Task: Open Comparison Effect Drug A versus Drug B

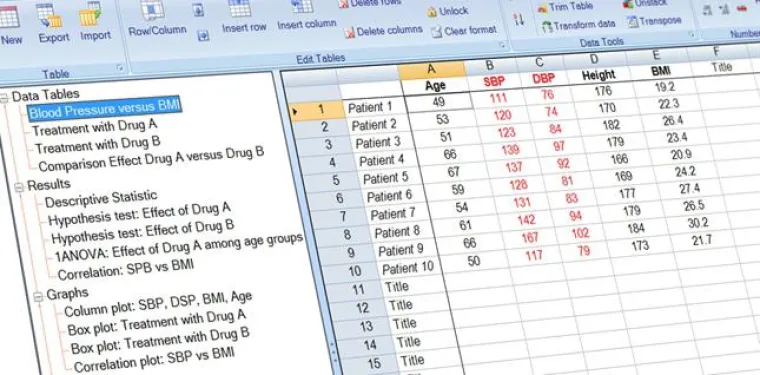Action: point(151,159)
